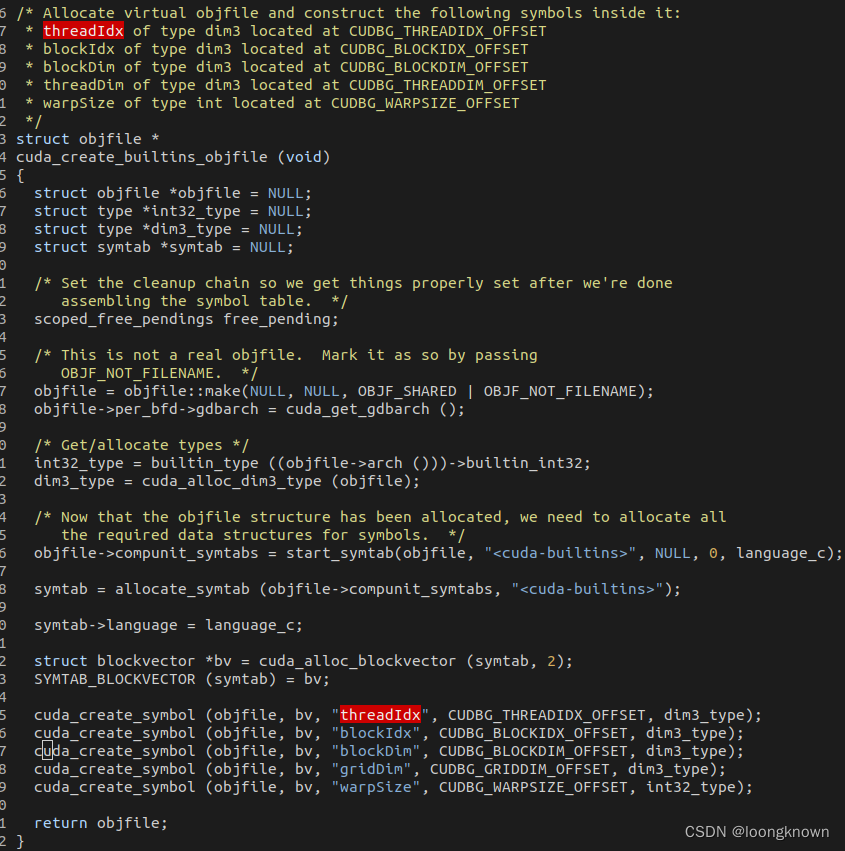
Task: Click the highlighted "threadIdx" string in cuda_create_symbol
Action: coord(380,715)
